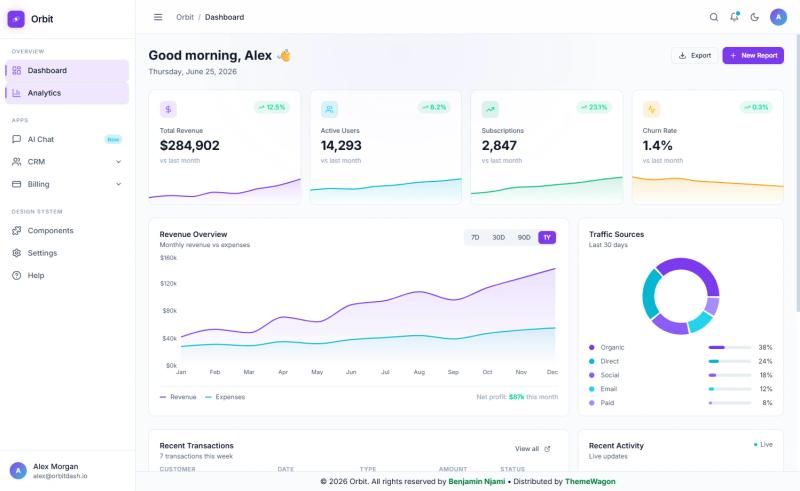Open Alex Morgan profile menu
Screen dimensions: 800x491
click(67, 471)
